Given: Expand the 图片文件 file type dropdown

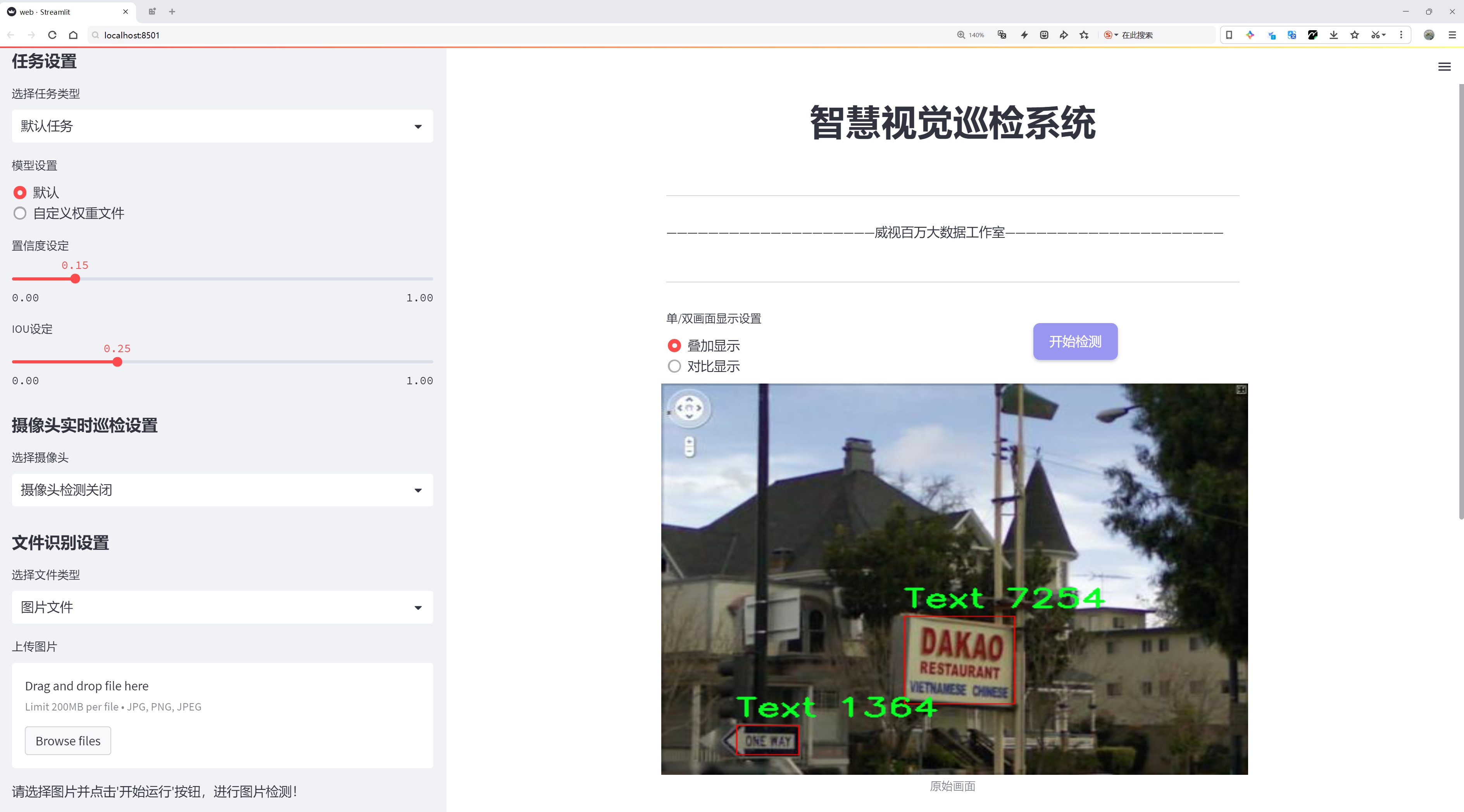Looking at the screenshot, I should (222, 607).
